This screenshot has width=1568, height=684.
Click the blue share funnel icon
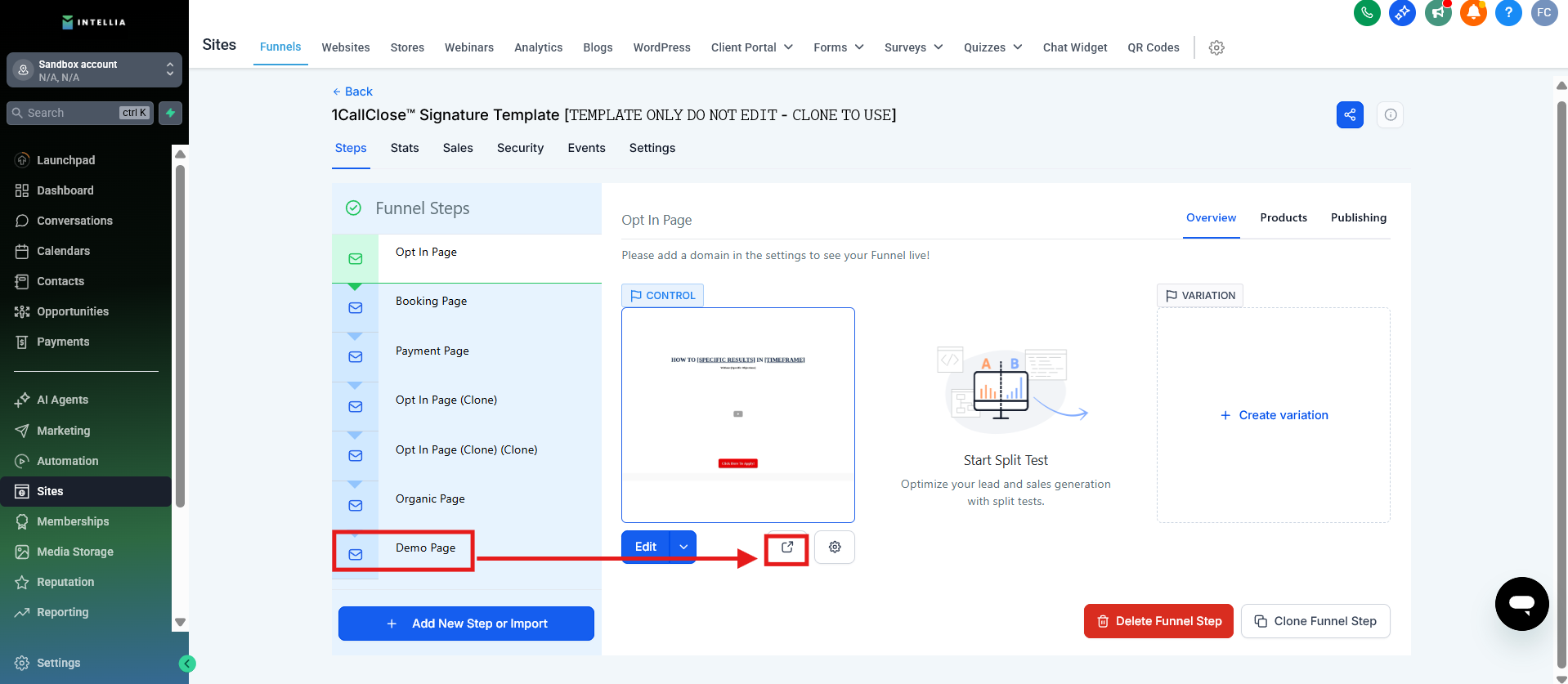(1350, 115)
